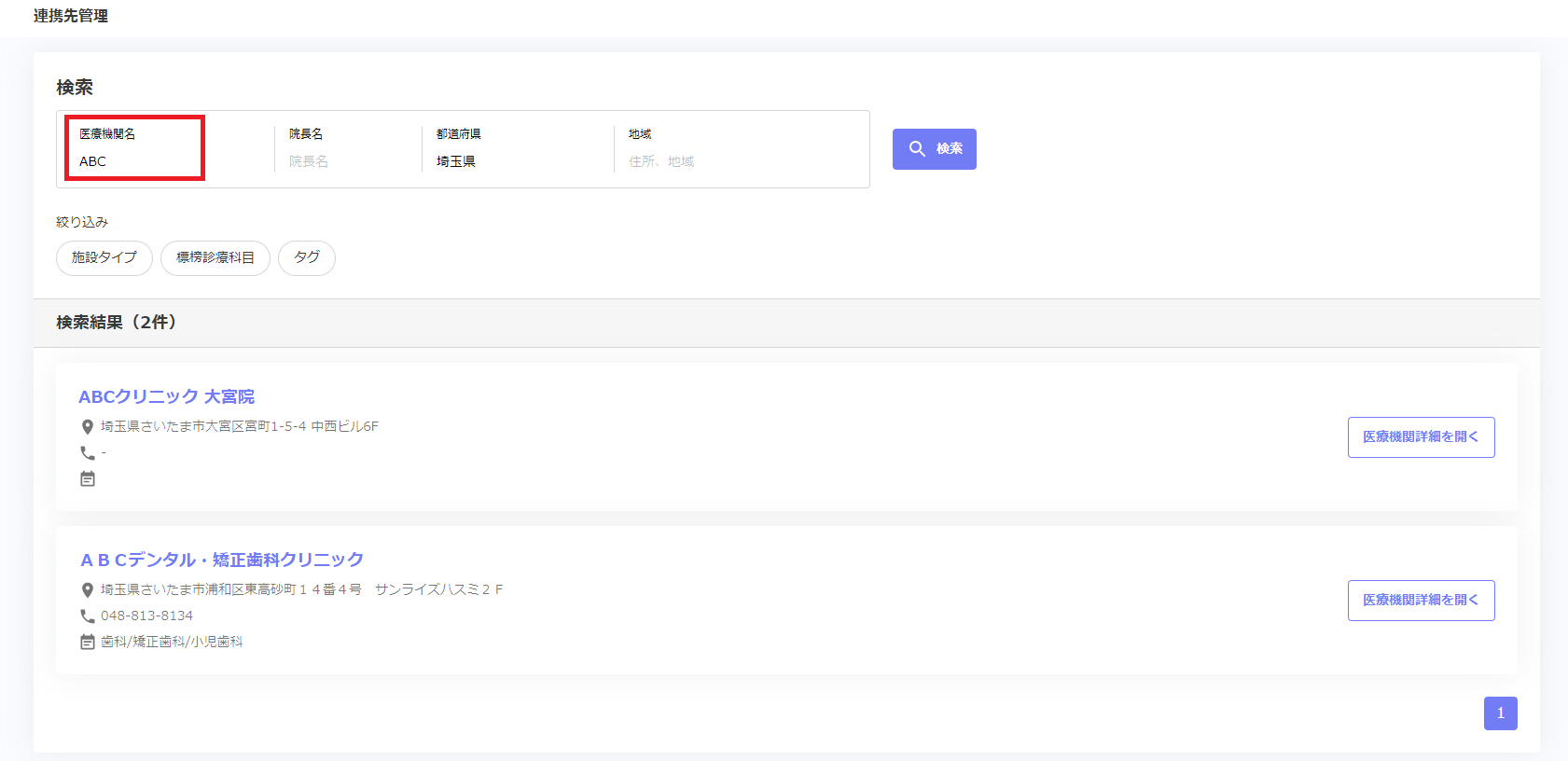Click the 検索 search button
Screen dimensions: 1568x761
(934, 149)
